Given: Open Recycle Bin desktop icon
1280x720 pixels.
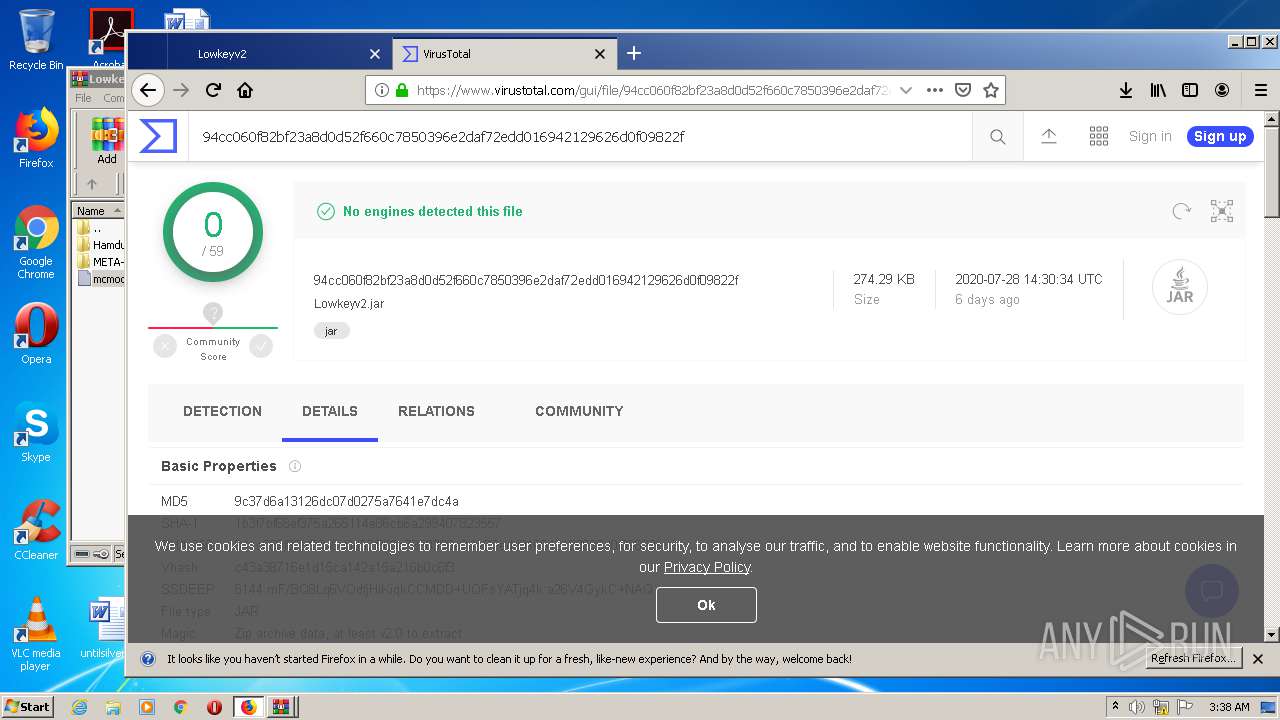Looking at the screenshot, I should 36,40.
